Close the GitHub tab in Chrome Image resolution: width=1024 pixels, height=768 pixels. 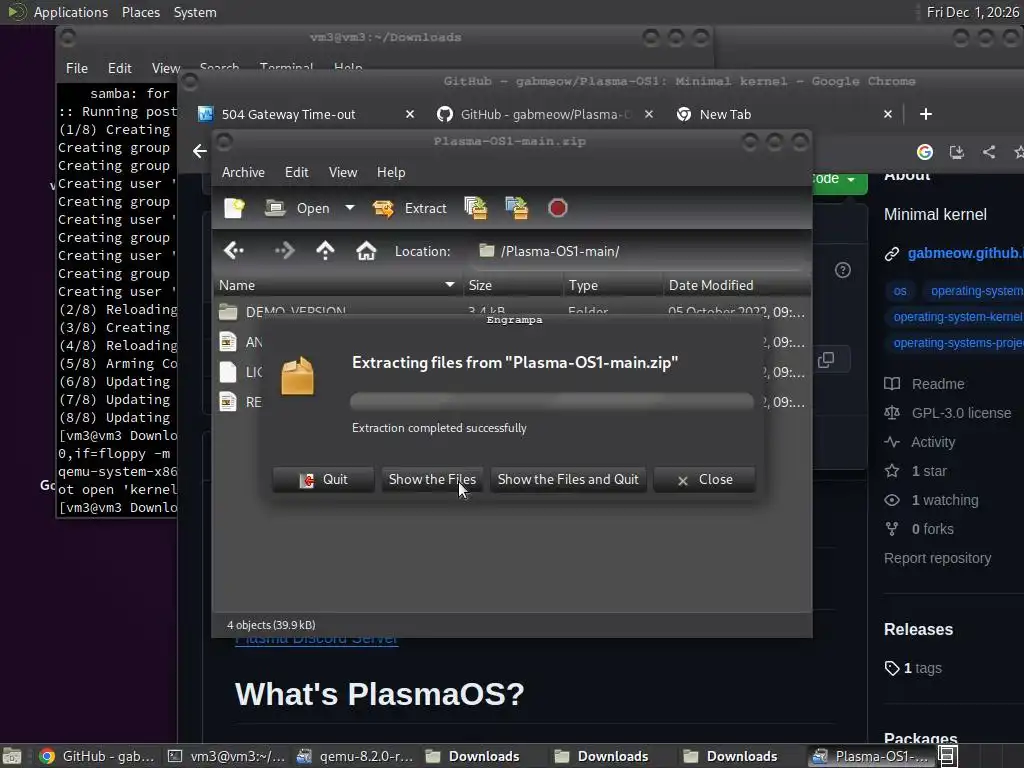(648, 114)
